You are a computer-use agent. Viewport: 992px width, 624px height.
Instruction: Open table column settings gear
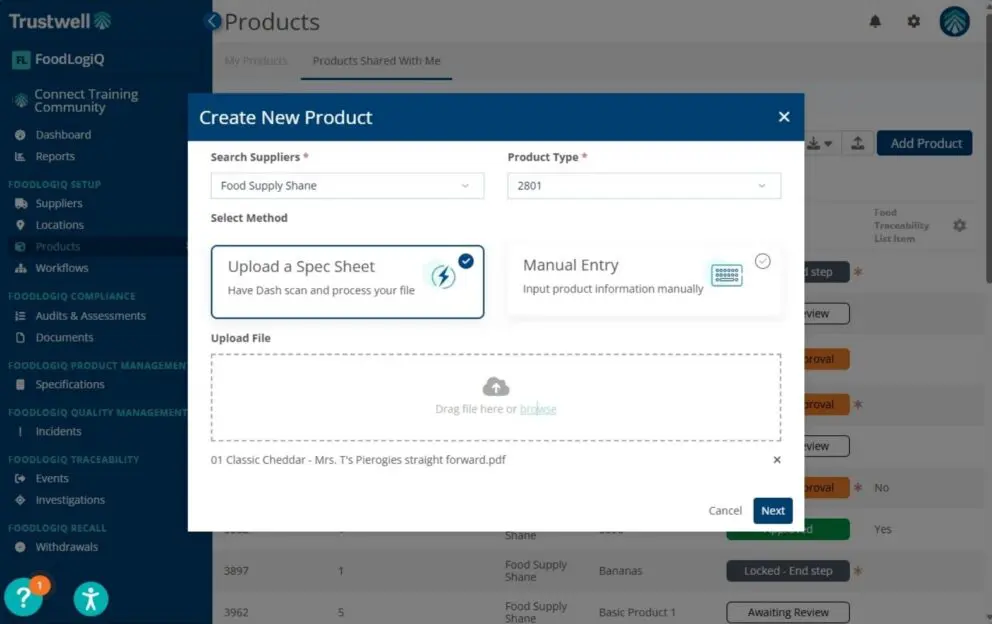(x=959, y=225)
